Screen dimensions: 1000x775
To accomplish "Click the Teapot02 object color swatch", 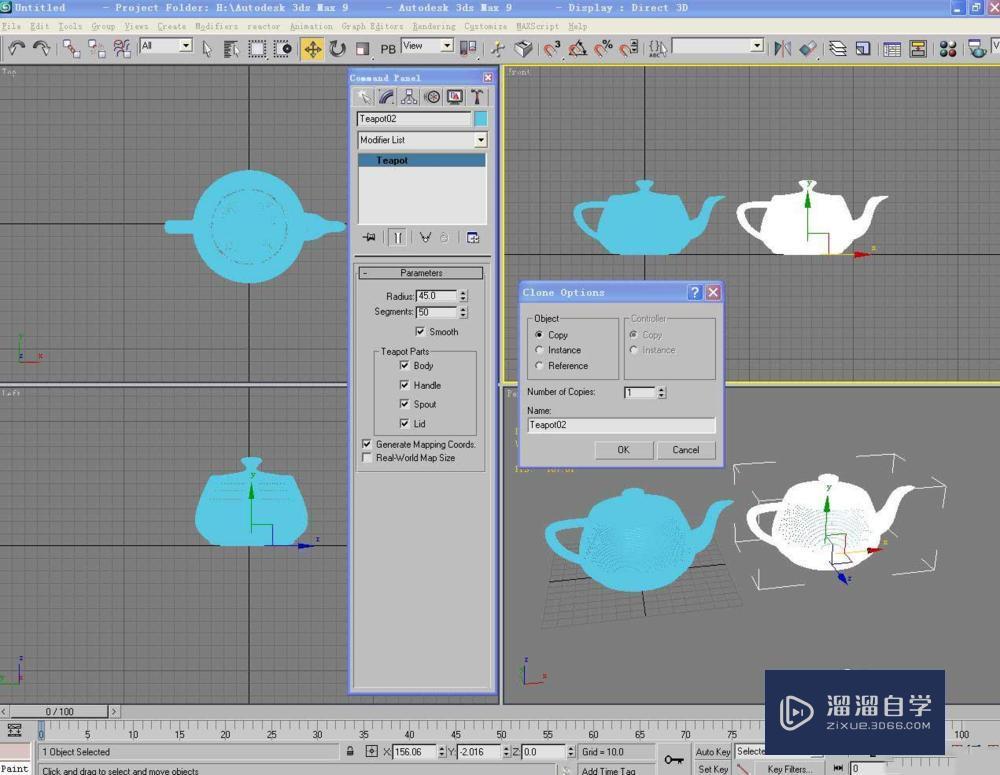I will coord(481,118).
